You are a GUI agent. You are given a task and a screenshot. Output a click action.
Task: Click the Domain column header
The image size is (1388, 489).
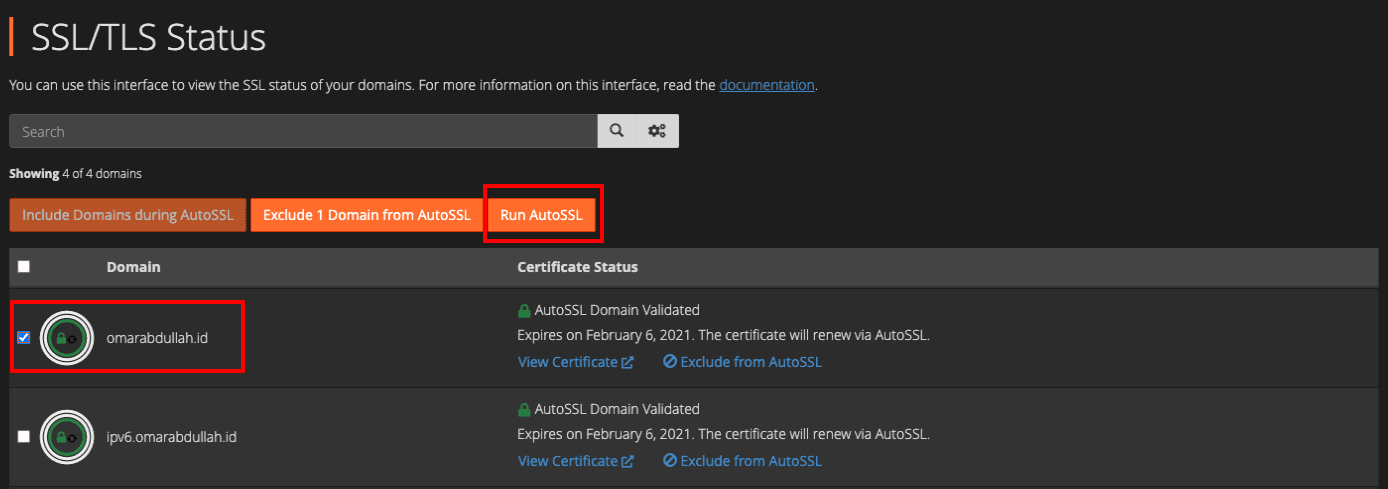134,267
